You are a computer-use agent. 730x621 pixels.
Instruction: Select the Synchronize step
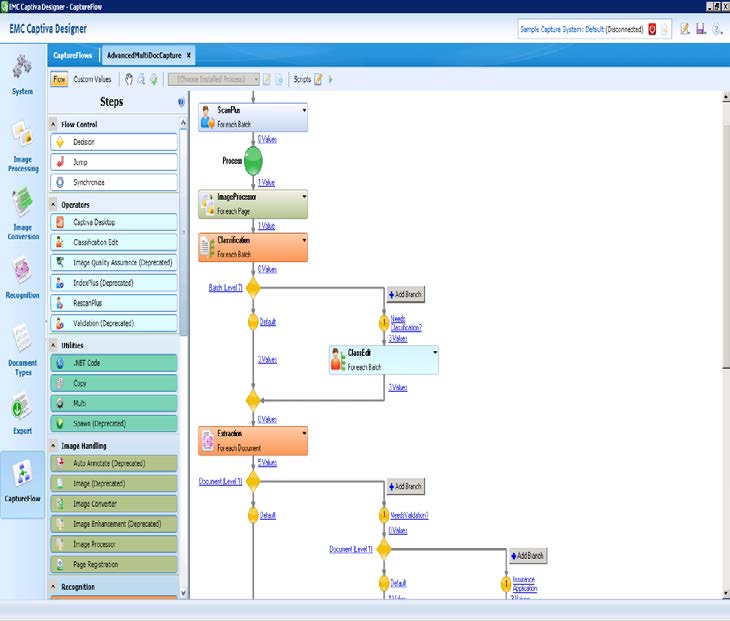tap(114, 182)
